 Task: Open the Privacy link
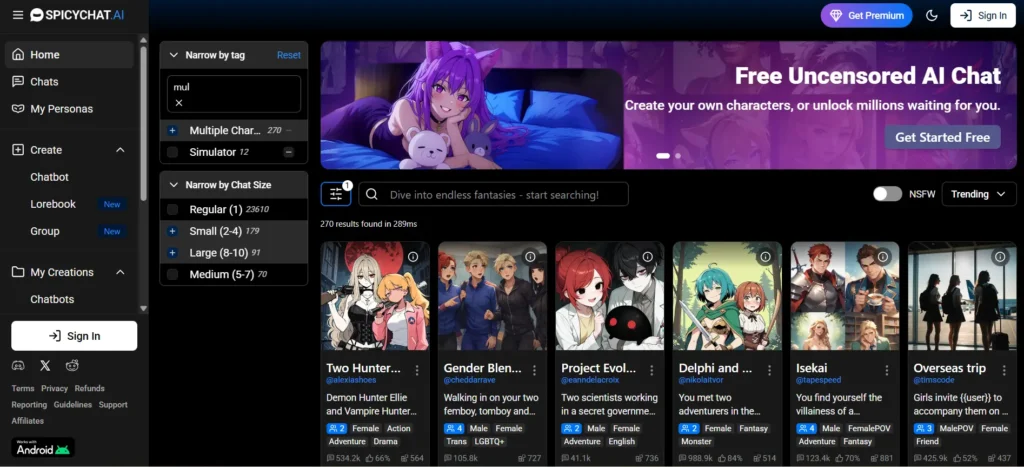click(x=54, y=389)
